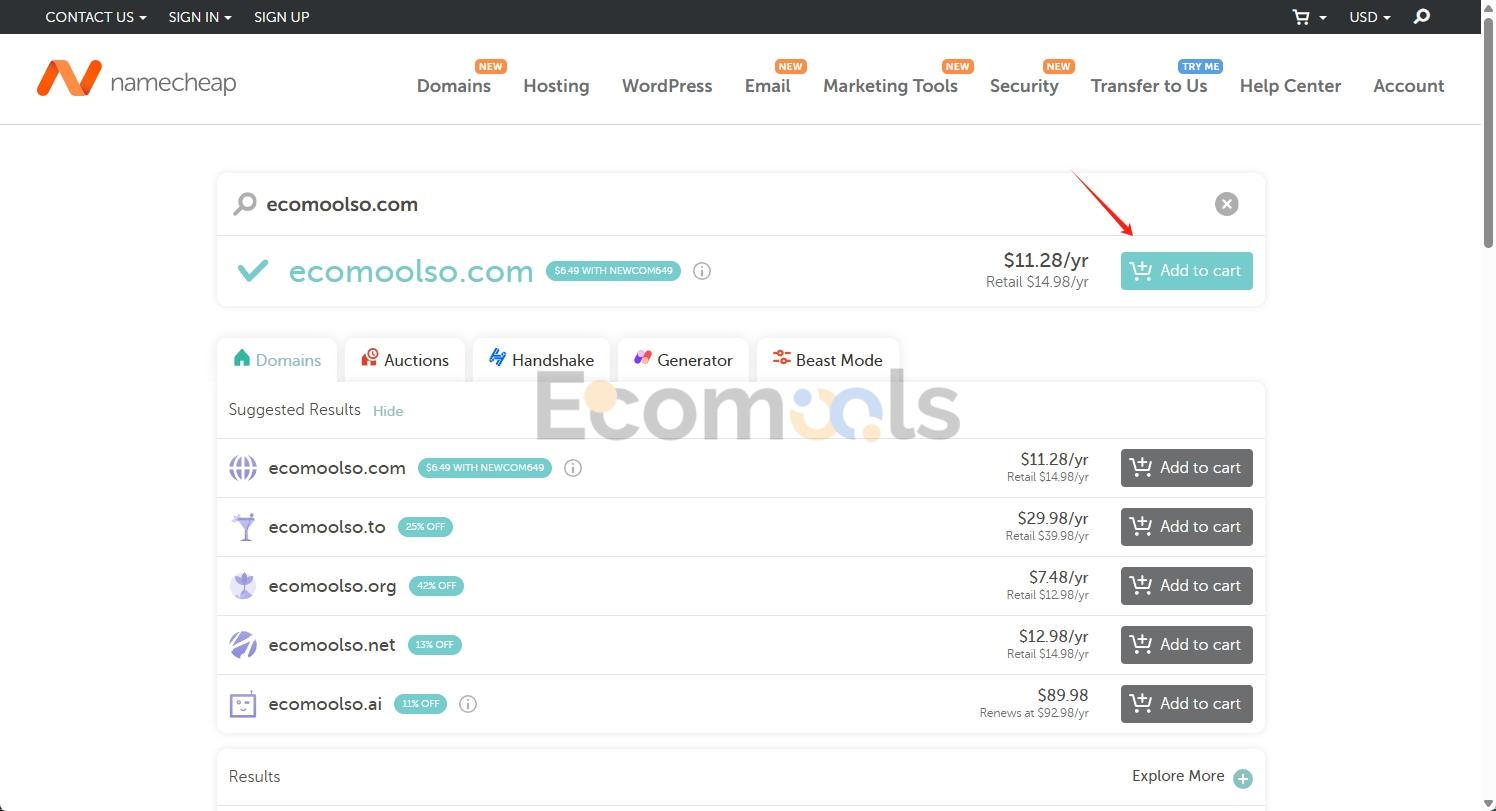Click the $89.98 price text
This screenshot has height=811, width=1496.
click(x=1063, y=695)
